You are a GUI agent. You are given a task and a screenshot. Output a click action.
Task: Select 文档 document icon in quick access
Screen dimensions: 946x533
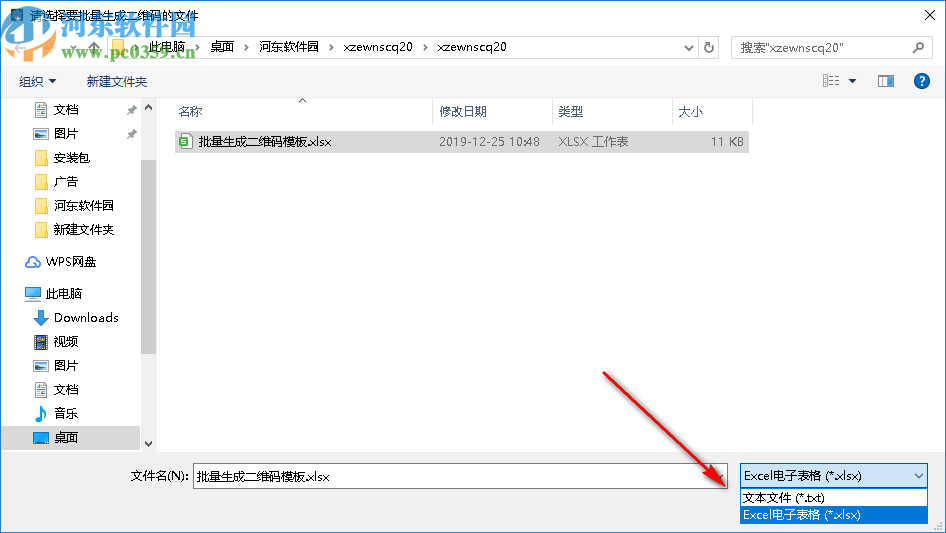pyautogui.click(x=40, y=110)
